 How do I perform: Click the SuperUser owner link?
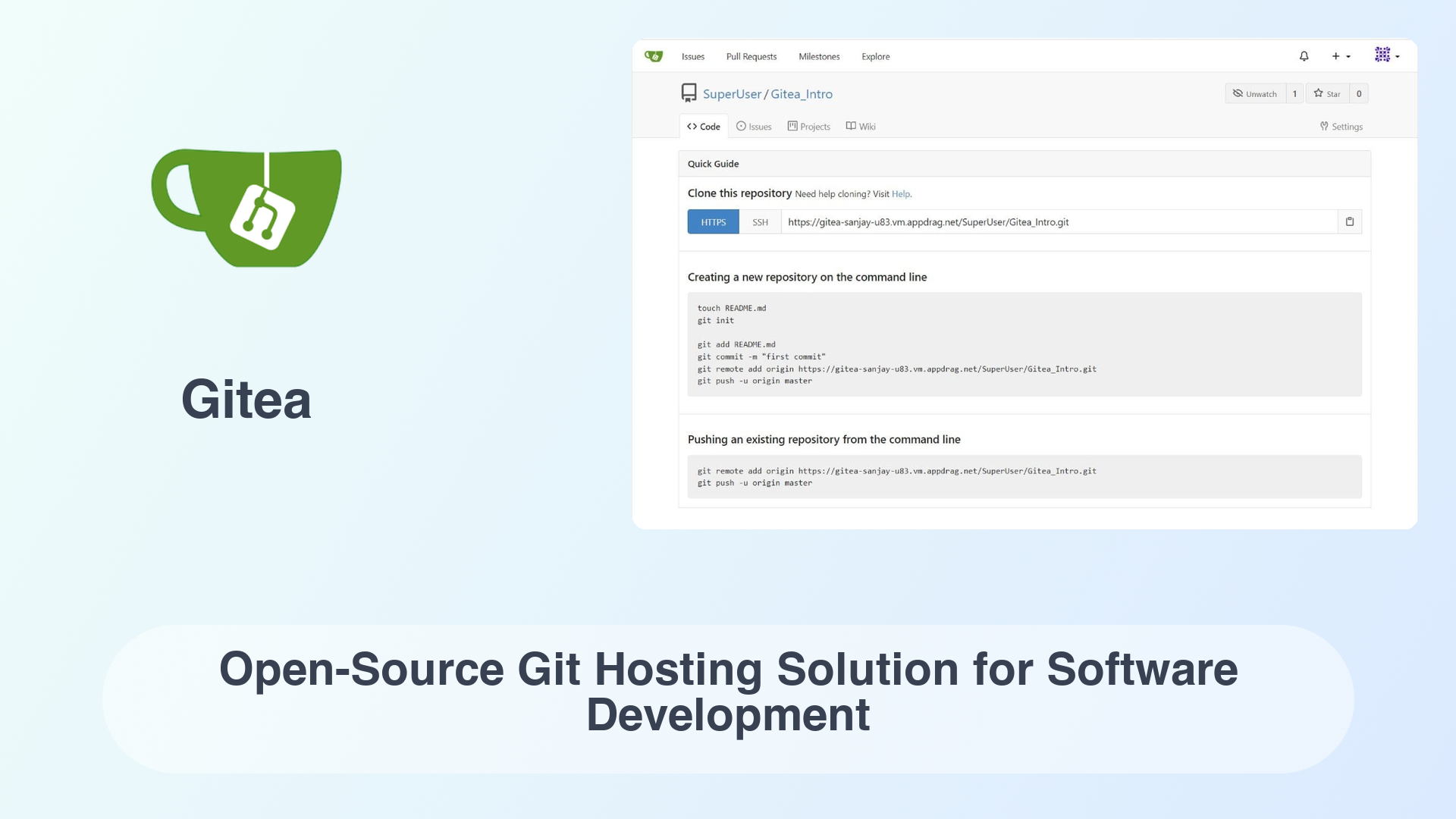point(732,94)
